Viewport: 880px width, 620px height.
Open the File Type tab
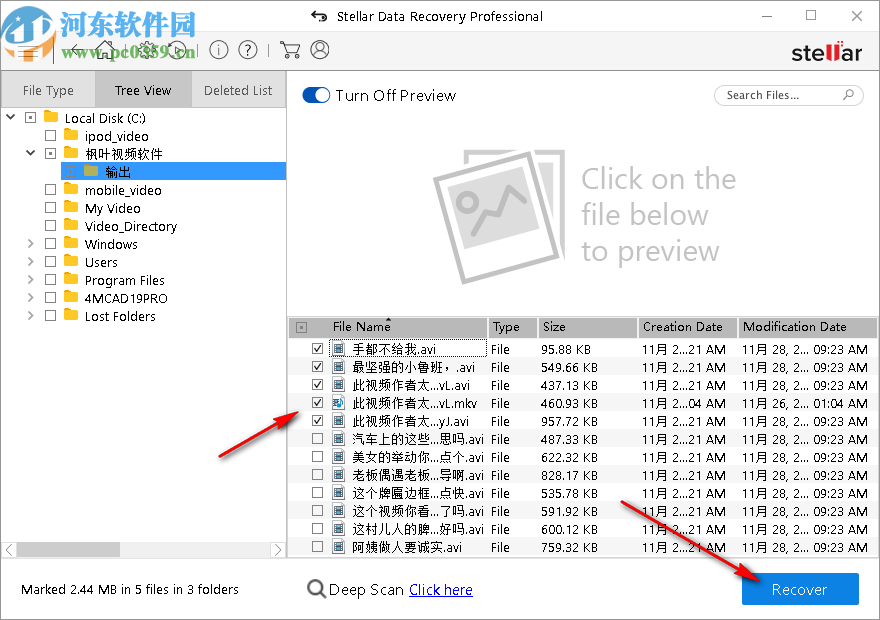click(49, 90)
